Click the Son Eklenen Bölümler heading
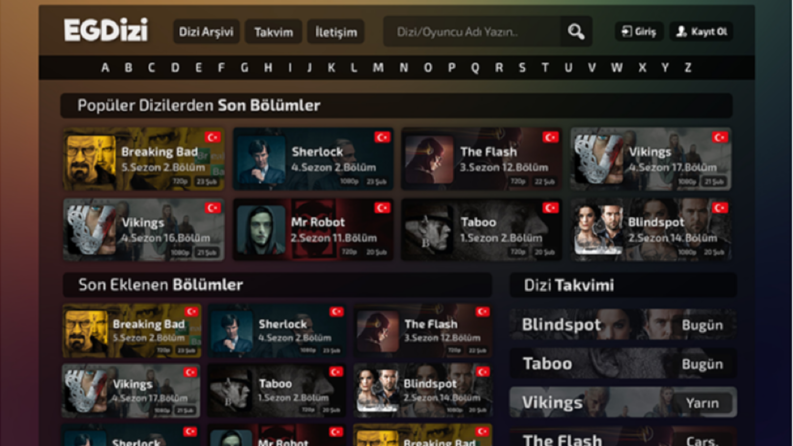 coord(160,285)
